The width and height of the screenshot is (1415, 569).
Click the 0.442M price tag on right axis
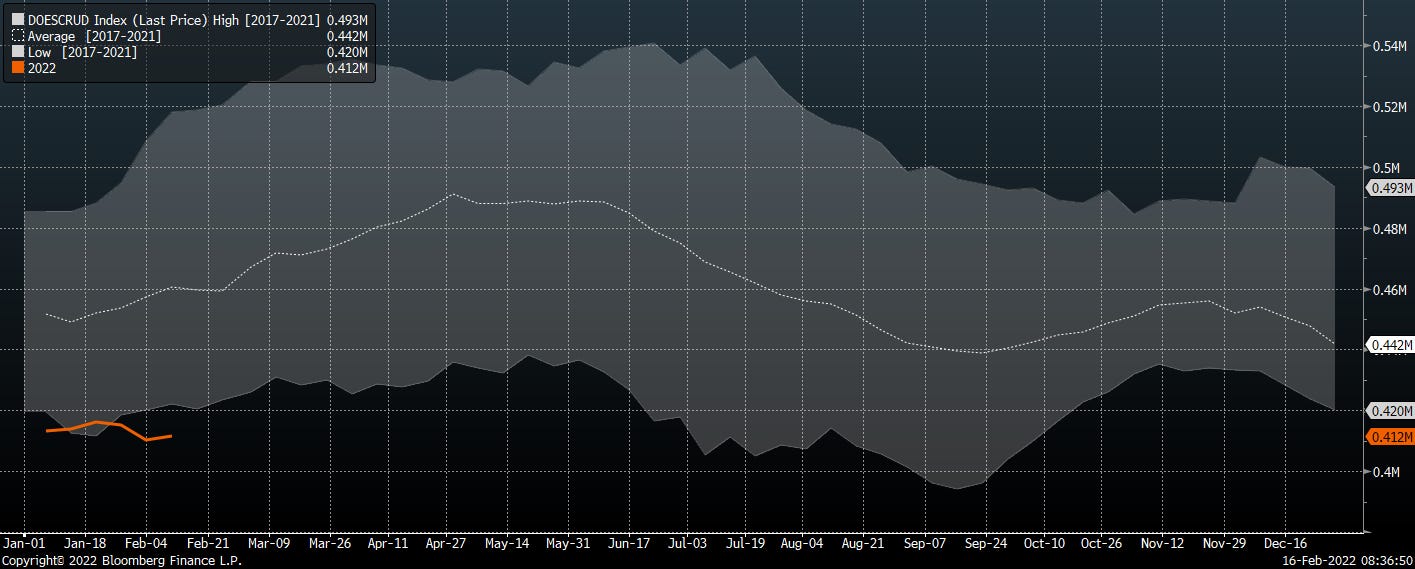point(1390,345)
